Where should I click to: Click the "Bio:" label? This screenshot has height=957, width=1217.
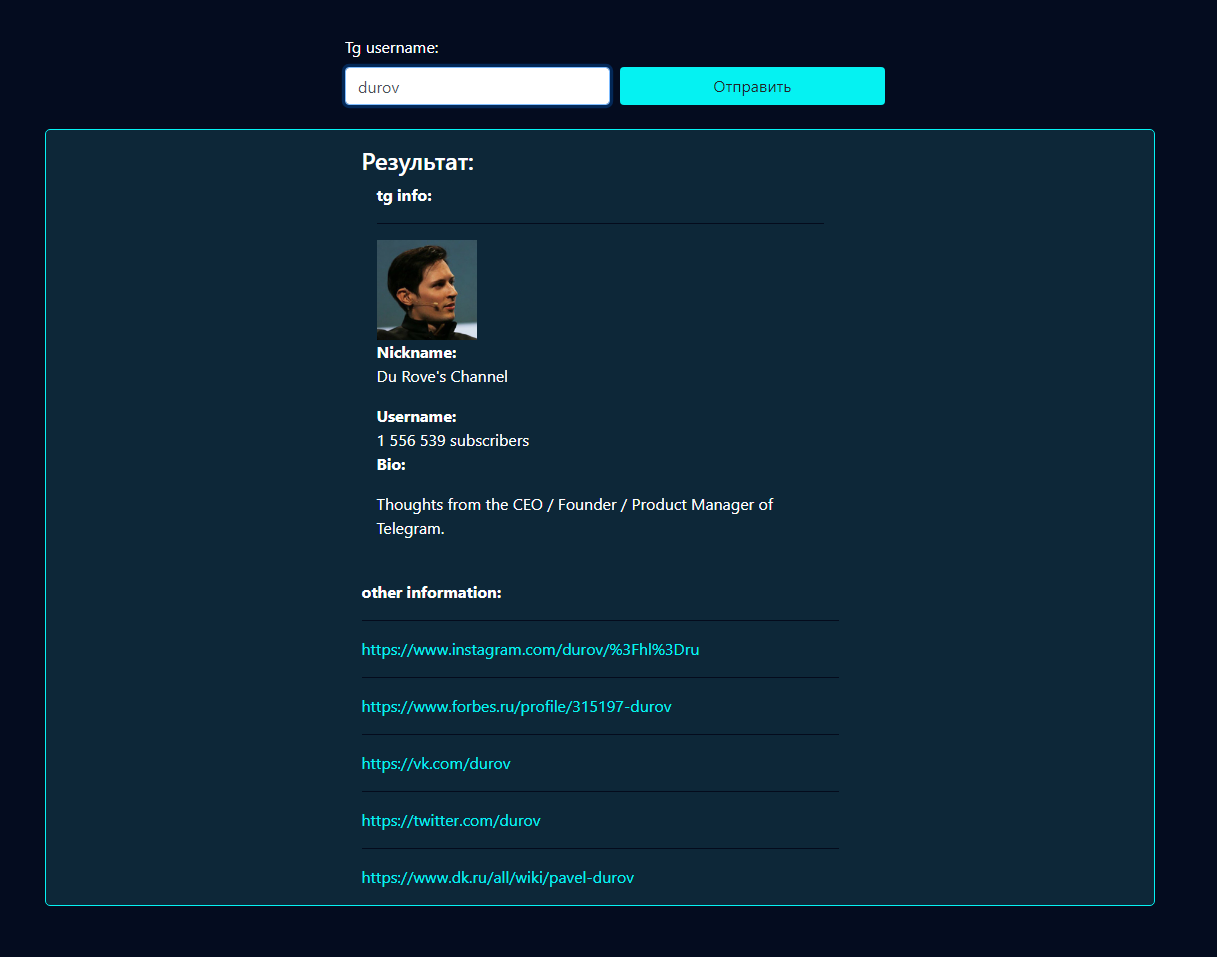pos(391,465)
